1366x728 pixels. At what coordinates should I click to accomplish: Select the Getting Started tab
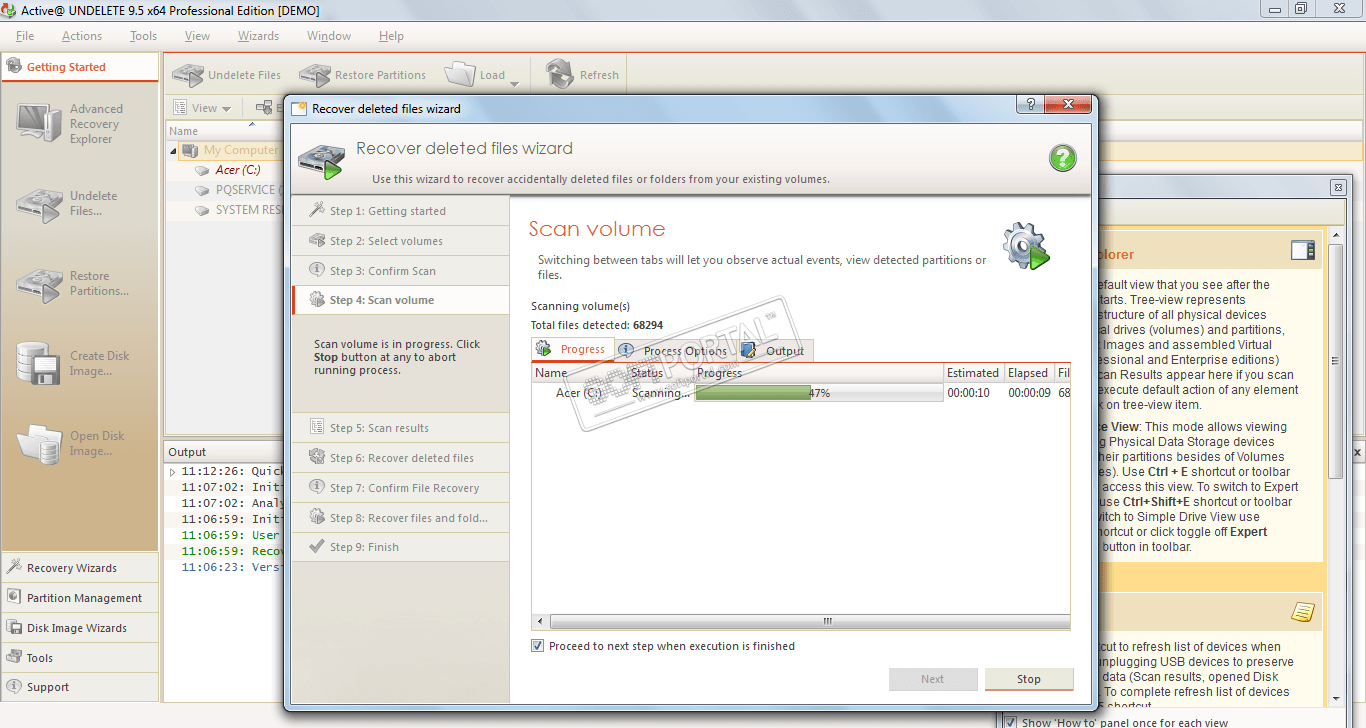pos(79,67)
